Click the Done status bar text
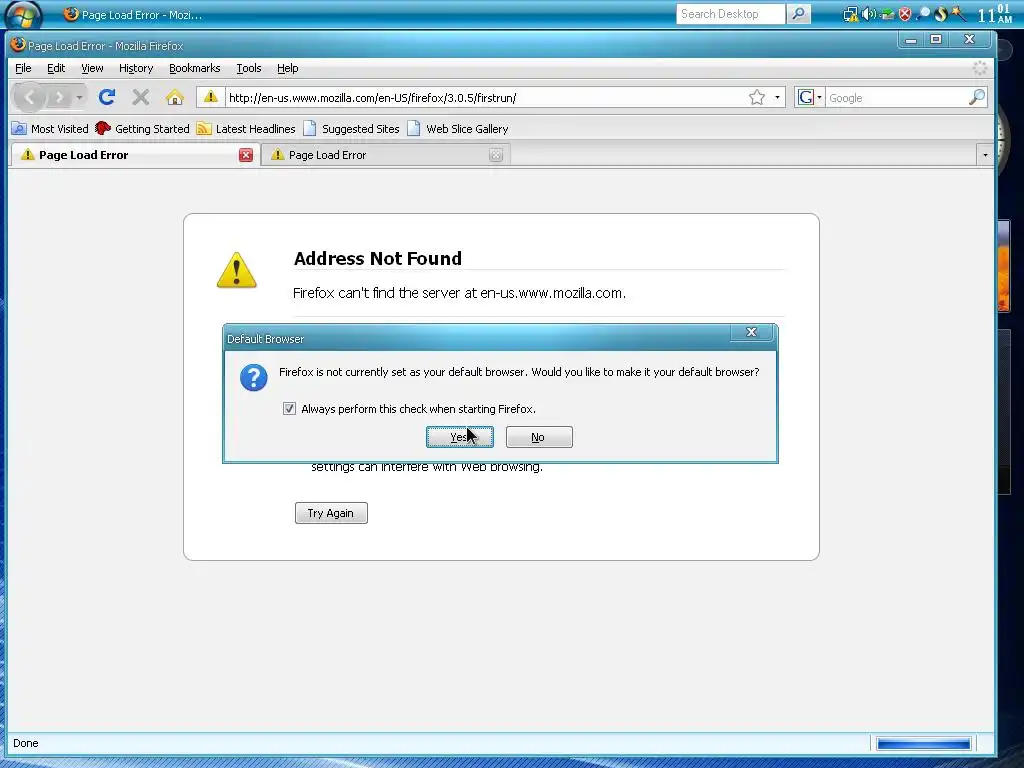This screenshot has width=1024, height=768. pyautogui.click(x=25, y=743)
